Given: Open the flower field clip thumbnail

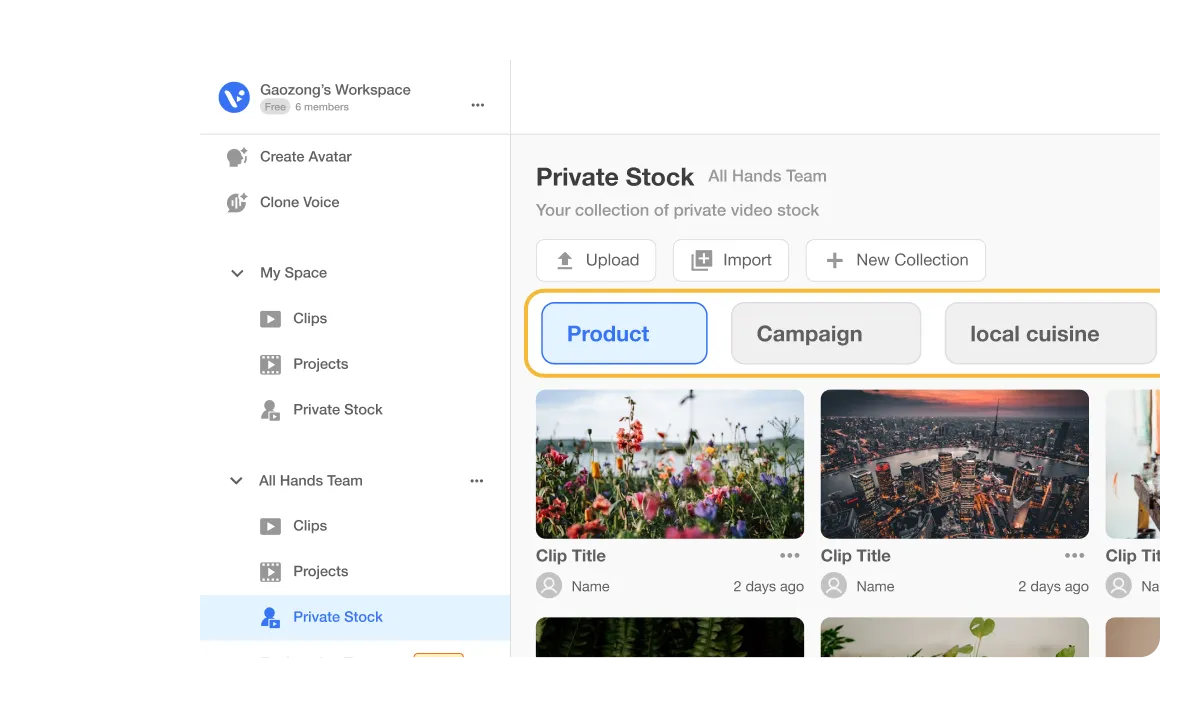Looking at the screenshot, I should [x=669, y=463].
